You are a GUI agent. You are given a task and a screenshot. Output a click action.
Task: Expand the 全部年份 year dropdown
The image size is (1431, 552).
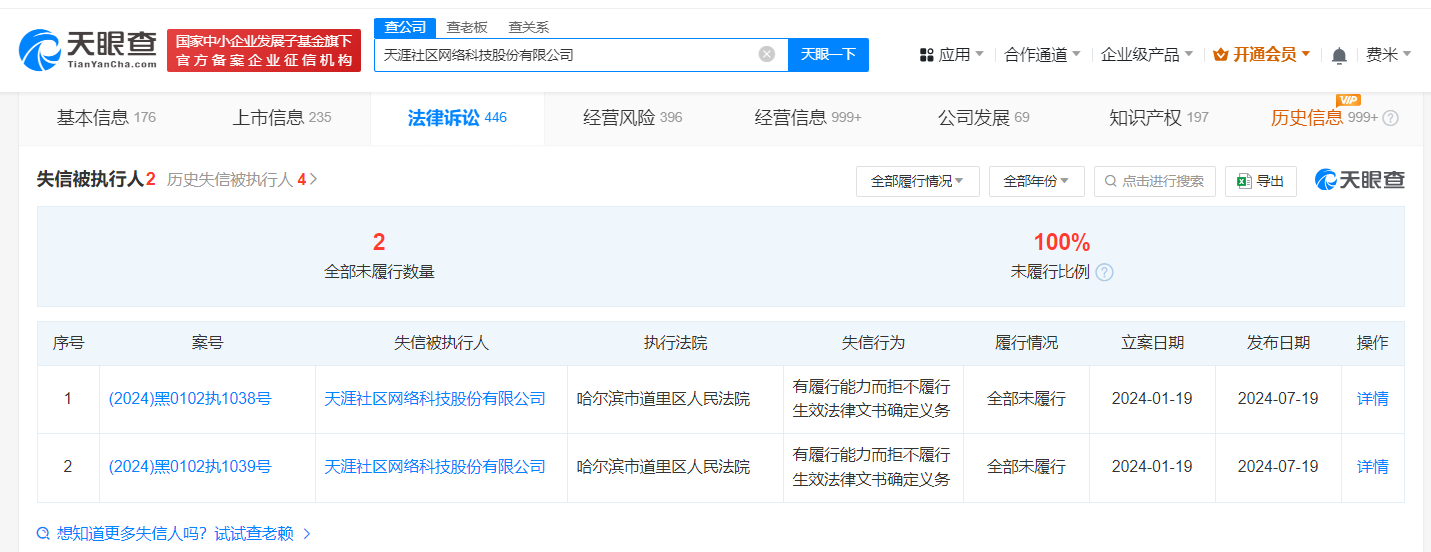tap(1036, 181)
